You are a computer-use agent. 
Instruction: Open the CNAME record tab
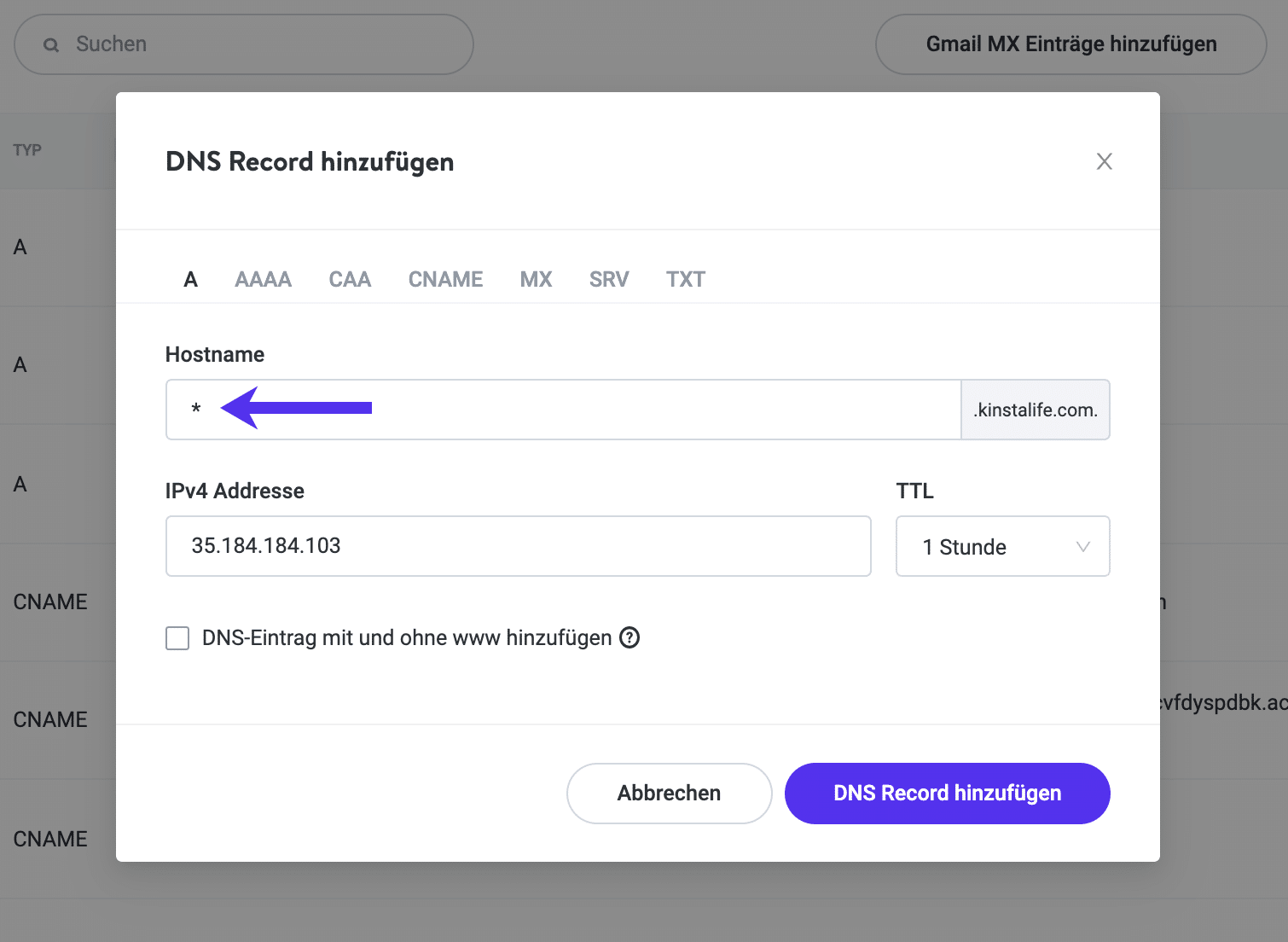point(445,279)
